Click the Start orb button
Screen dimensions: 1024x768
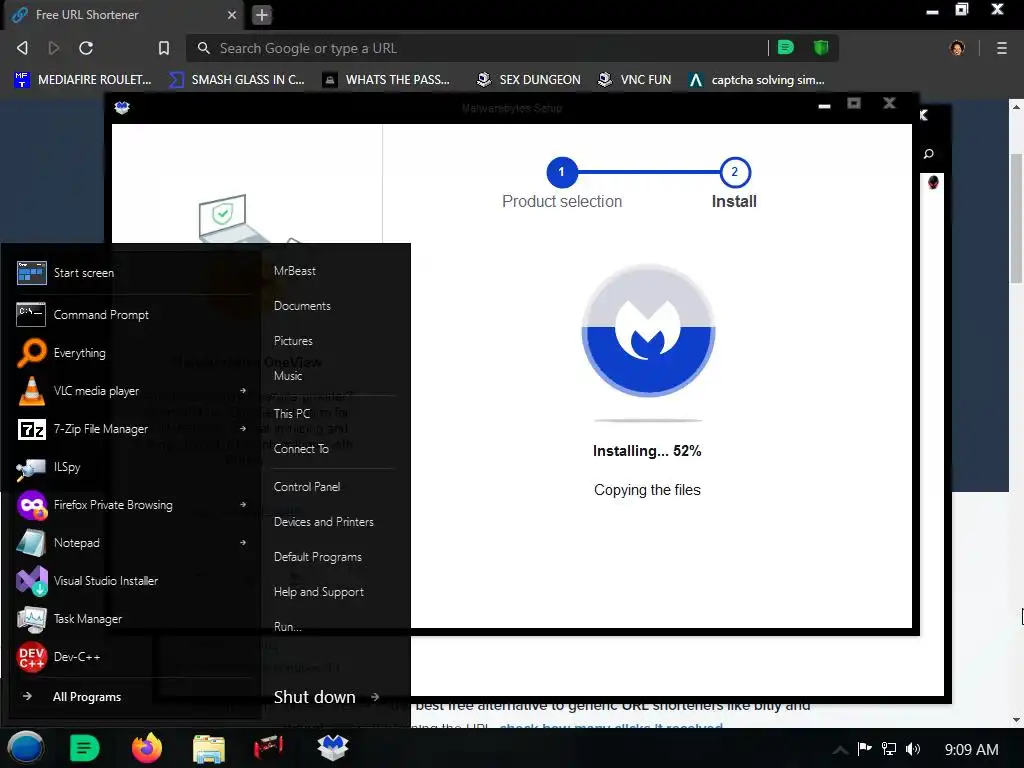tap(26, 748)
